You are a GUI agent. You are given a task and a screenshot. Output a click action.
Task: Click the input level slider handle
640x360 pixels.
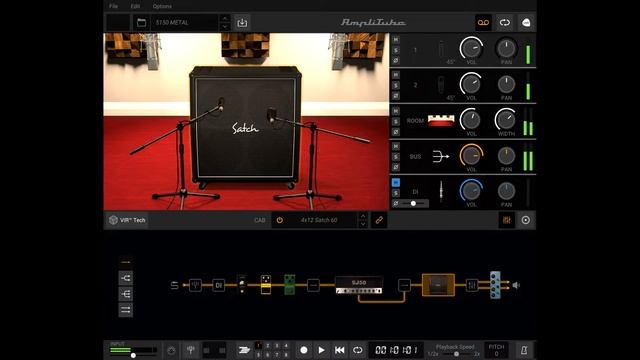coord(133,356)
